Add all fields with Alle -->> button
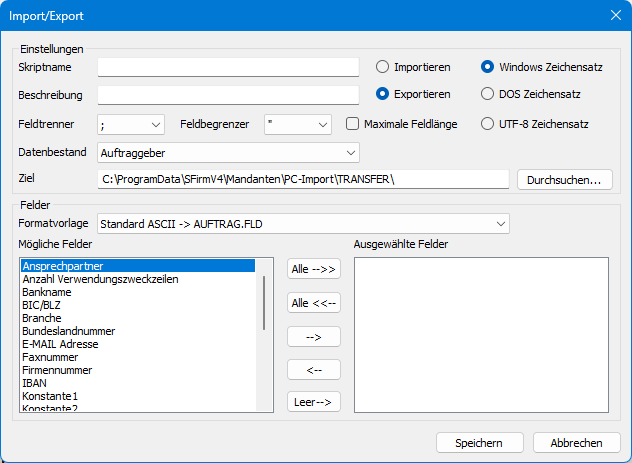The image size is (632, 463). [313, 269]
